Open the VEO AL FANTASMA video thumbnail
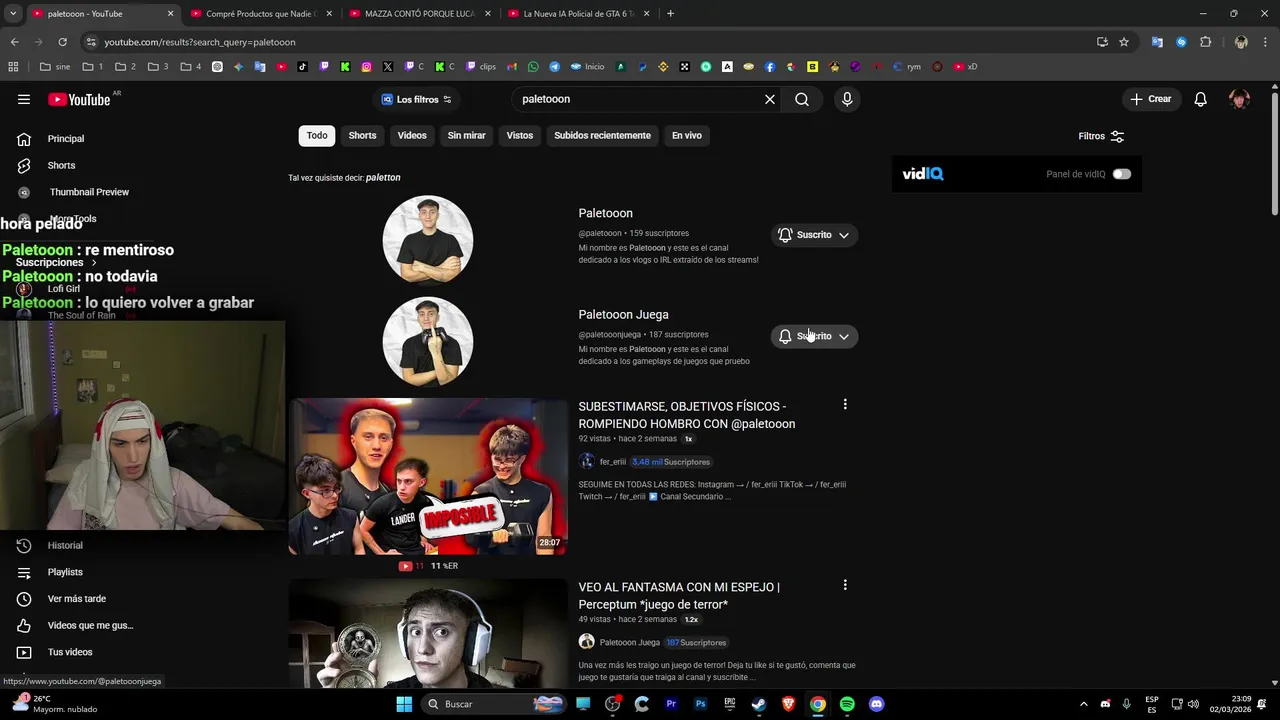1280x720 pixels. [x=428, y=633]
